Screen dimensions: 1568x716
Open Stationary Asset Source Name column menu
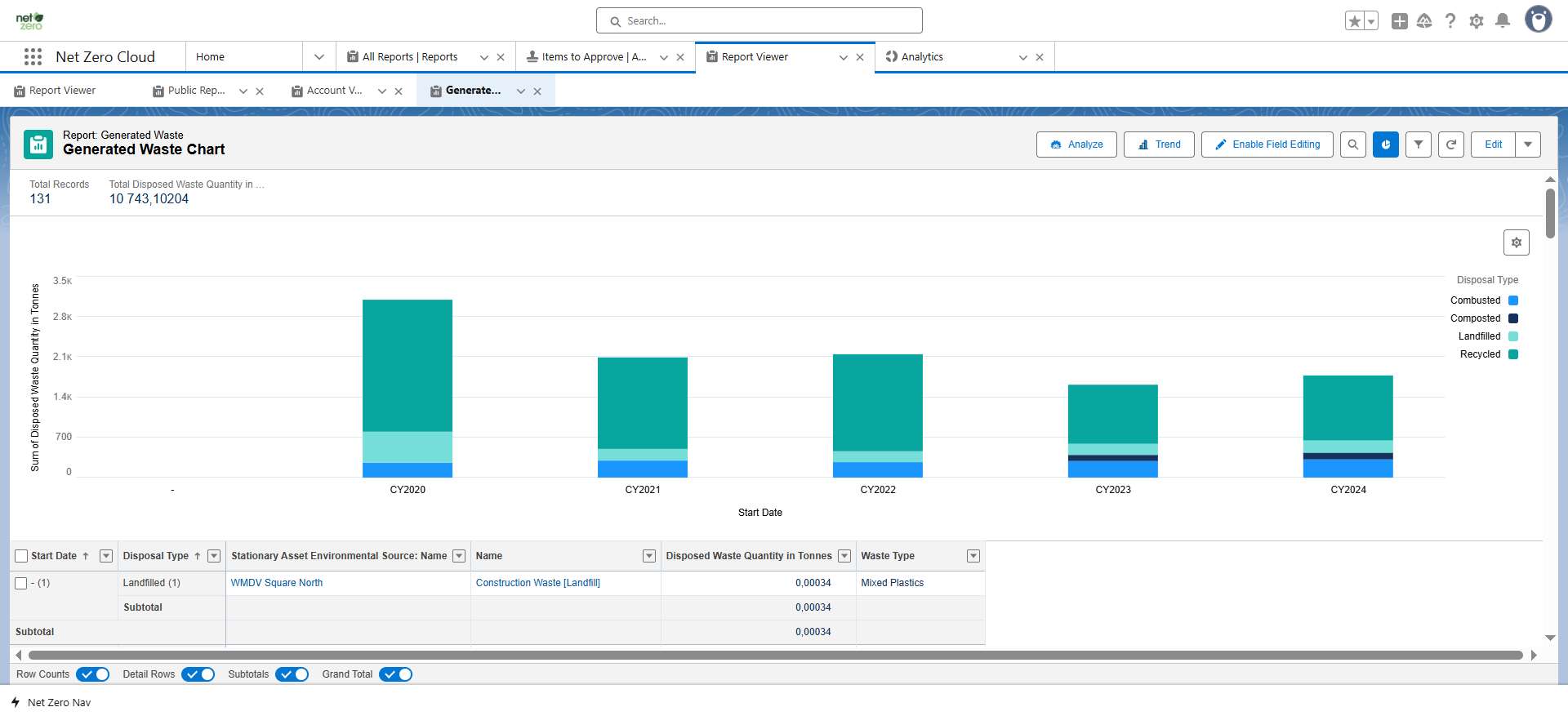click(459, 556)
